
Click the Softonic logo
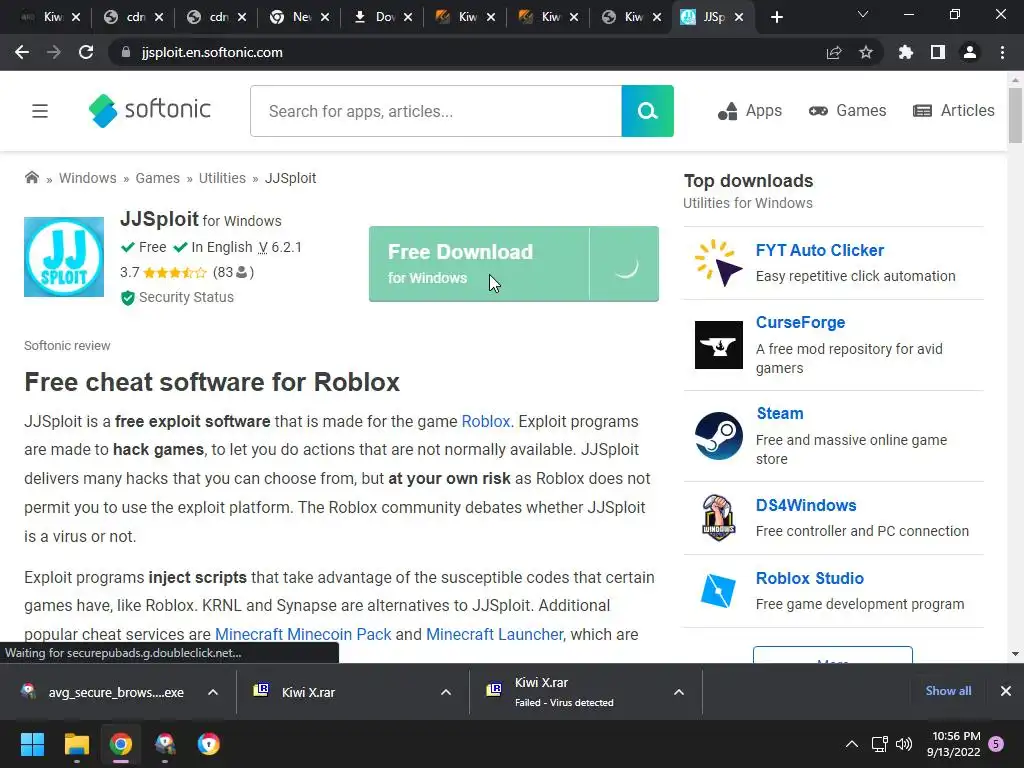tap(150, 110)
